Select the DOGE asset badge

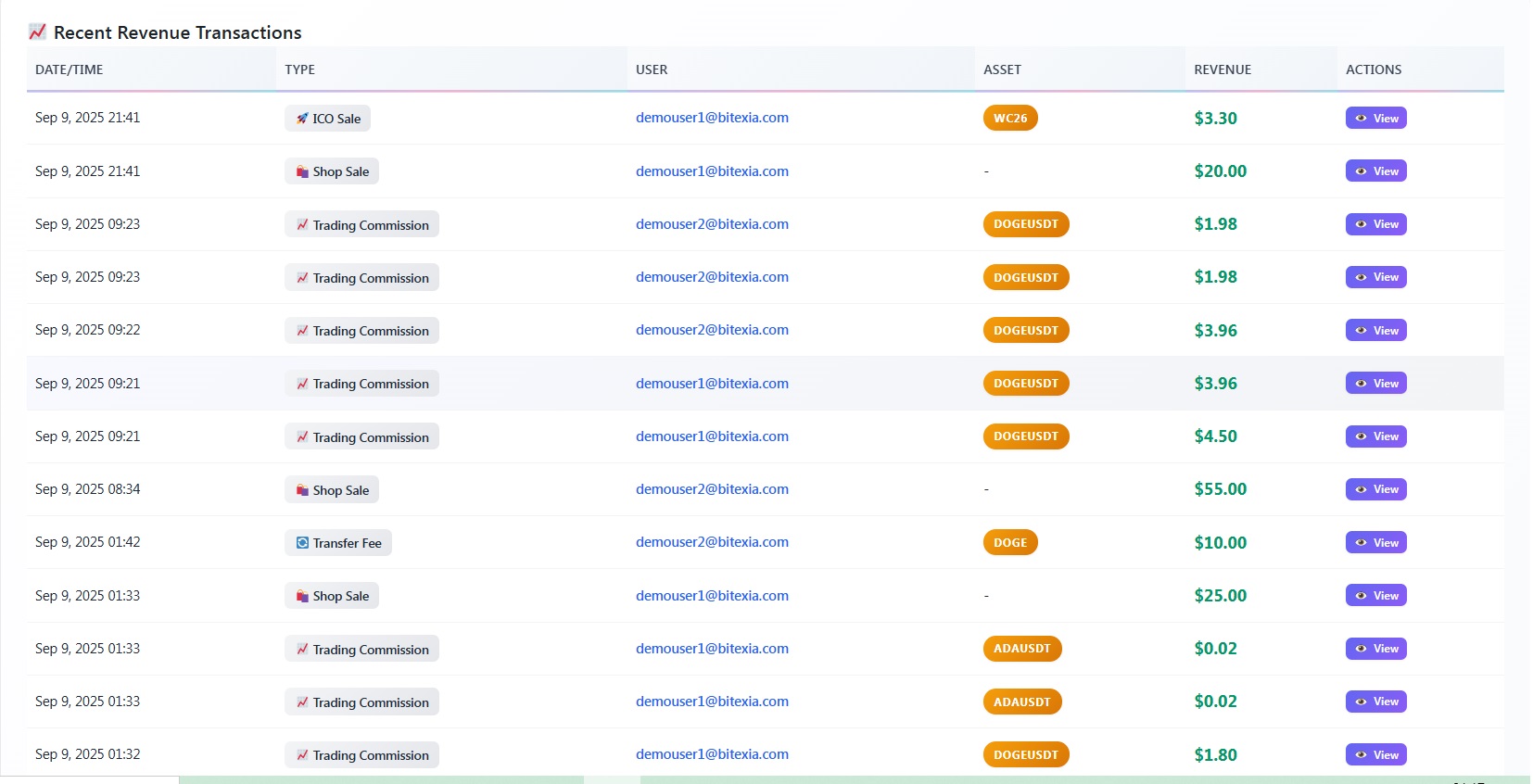[1009, 543]
